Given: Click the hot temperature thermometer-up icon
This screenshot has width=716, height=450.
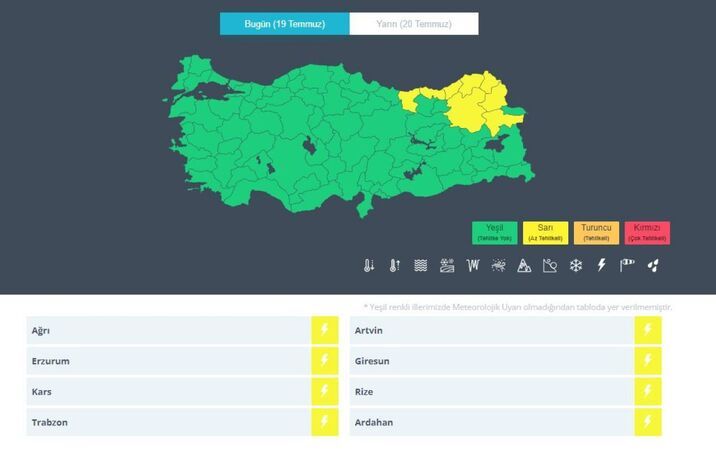Looking at the screenshot, I should pos(395,265).
